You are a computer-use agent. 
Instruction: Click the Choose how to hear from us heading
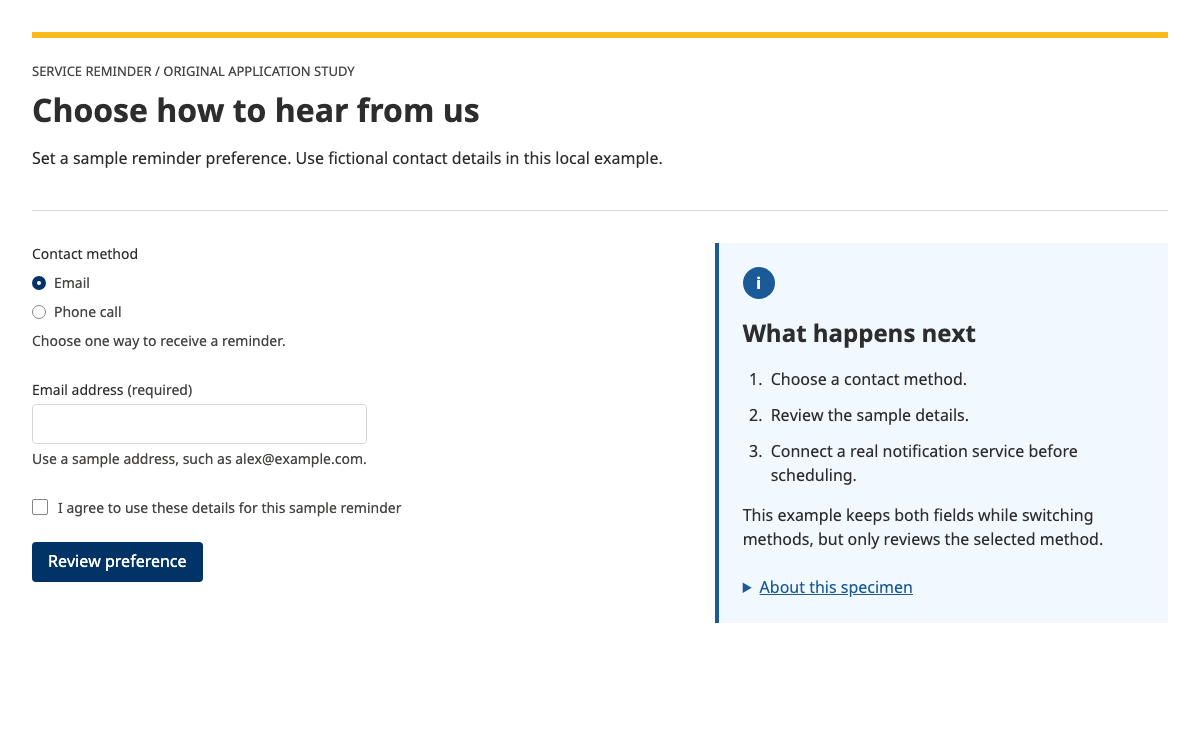(256, 110)
